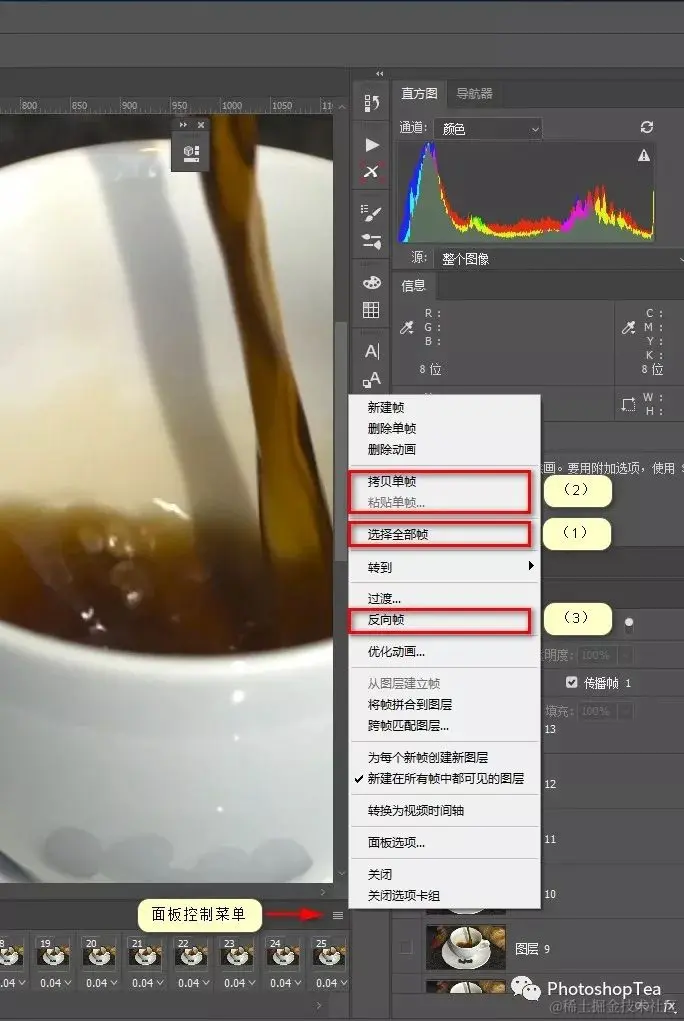Image resolution: width=684 pixels, height=1021 pixels.
Task: Open the 通道 channel dropdown
Action: point(488,129)
